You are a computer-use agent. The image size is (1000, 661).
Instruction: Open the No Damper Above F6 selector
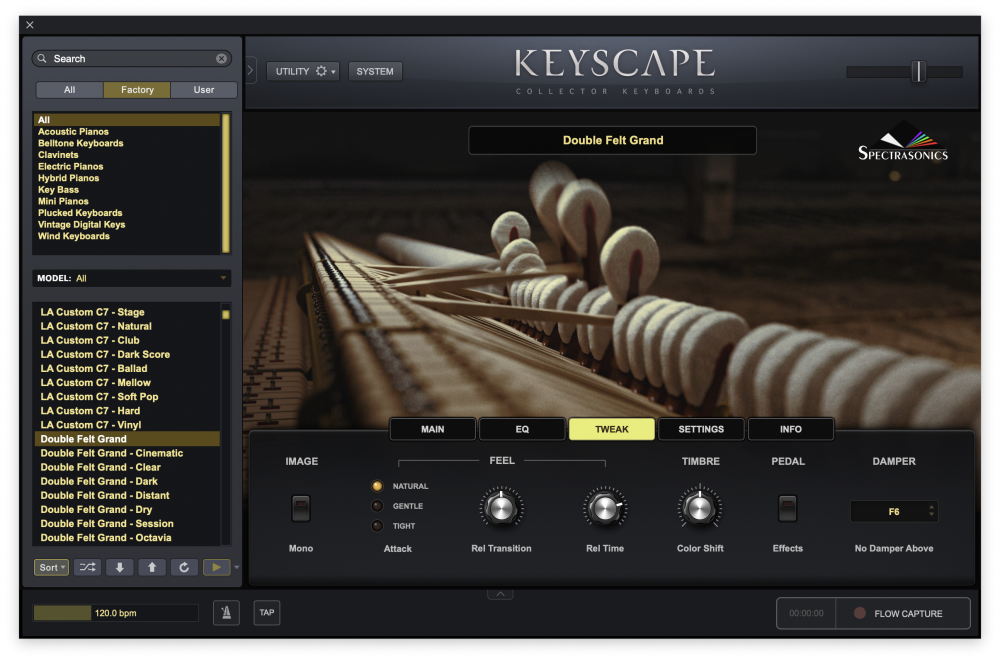pos(893,512)
